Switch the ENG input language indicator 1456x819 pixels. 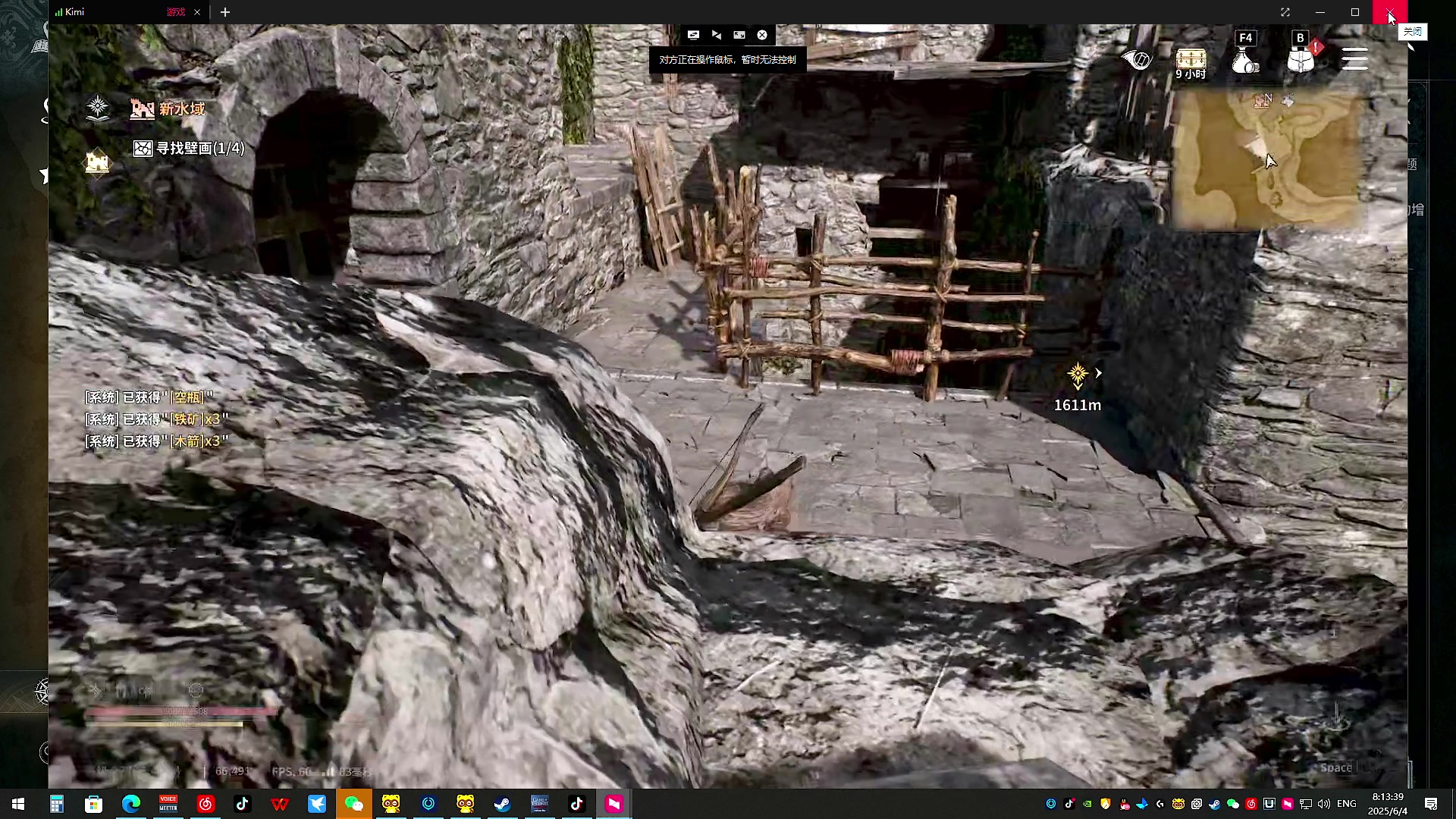click(x=1347, y=804)
